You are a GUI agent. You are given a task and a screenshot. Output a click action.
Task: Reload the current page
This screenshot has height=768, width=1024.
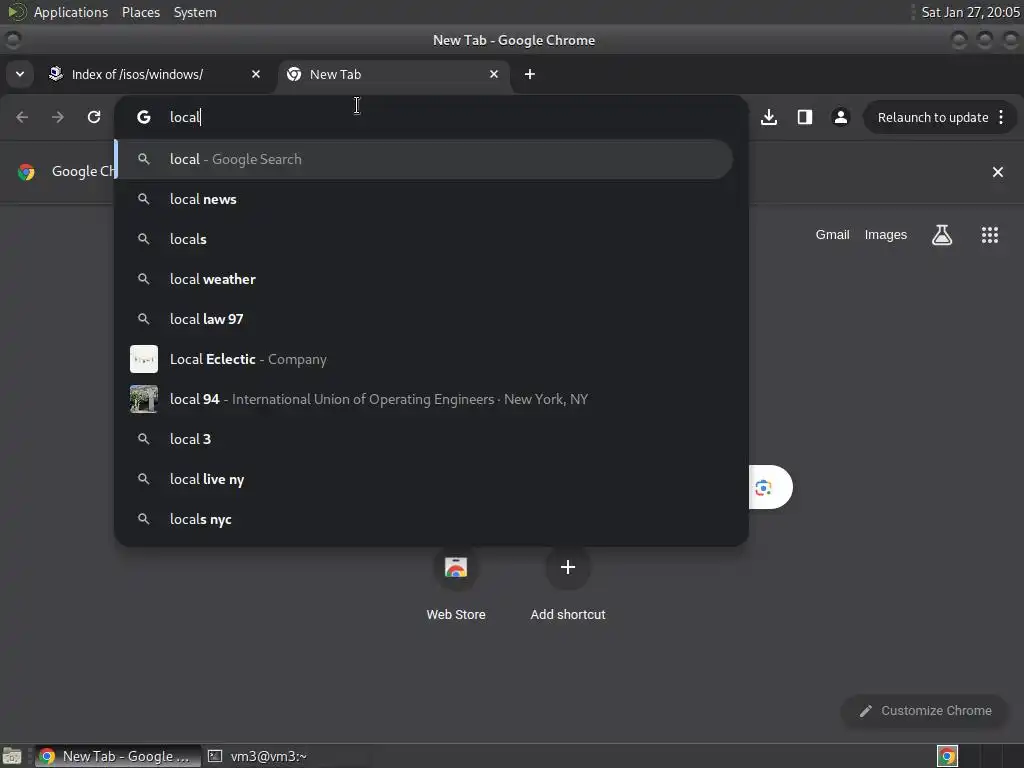[x=94, y=117]
